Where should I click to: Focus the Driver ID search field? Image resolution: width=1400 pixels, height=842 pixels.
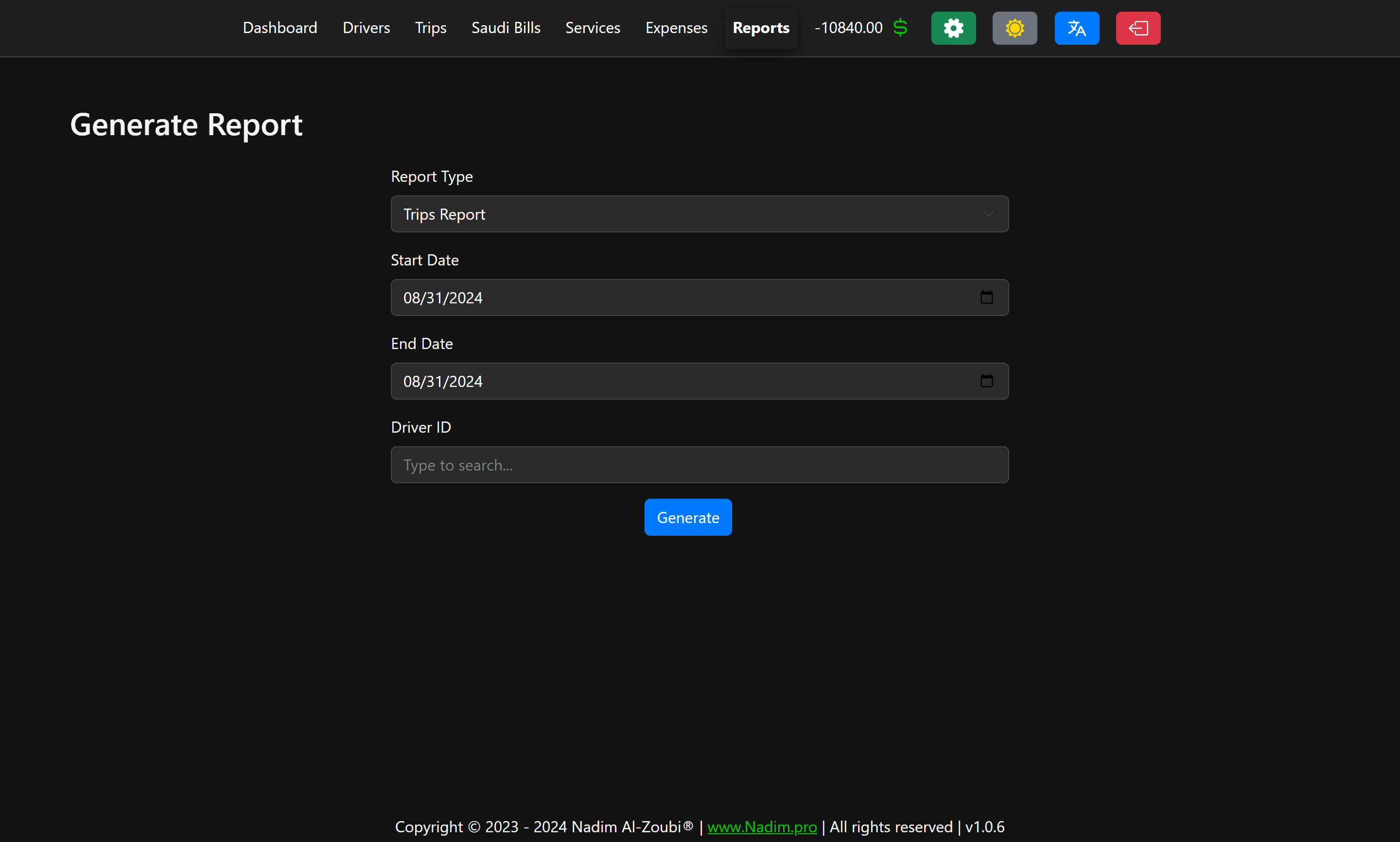[699, 465]
